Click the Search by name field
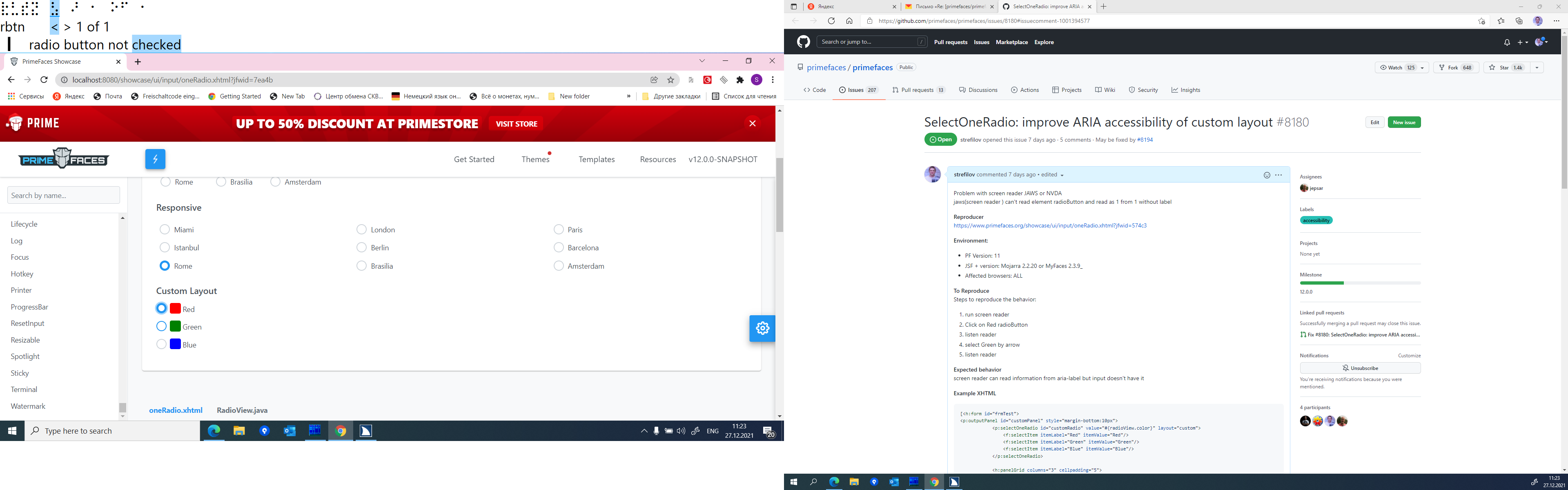The image size is (1568, 490). click(x=63, y=195)
